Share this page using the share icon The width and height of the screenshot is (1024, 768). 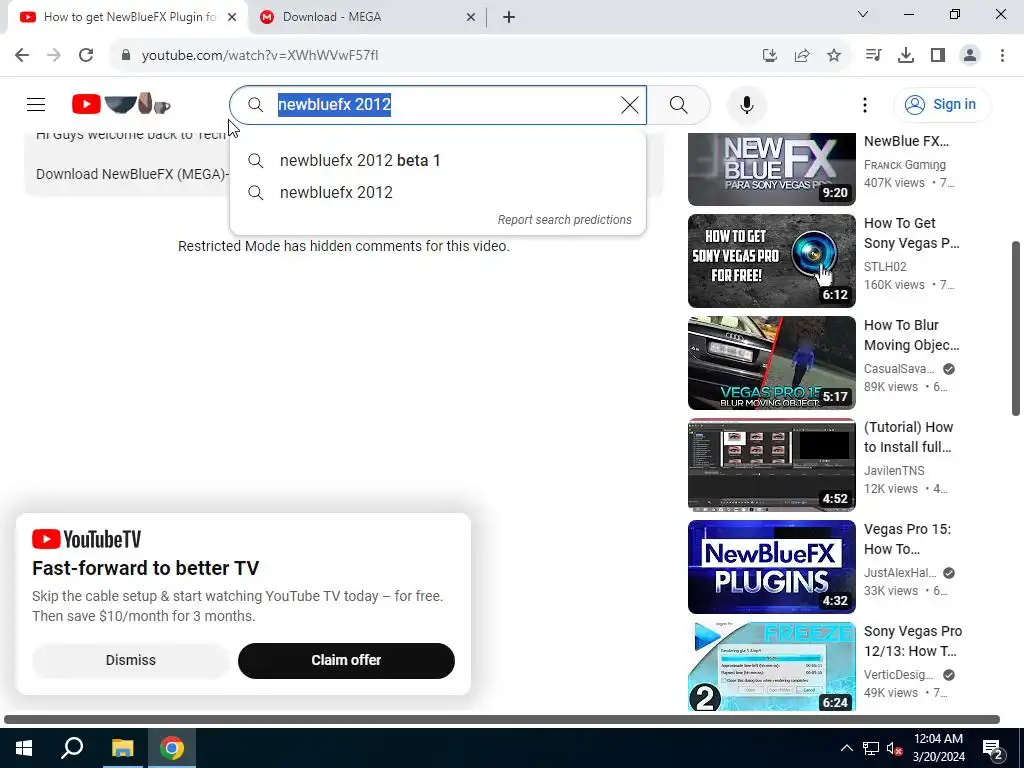[x=802, y=56]
